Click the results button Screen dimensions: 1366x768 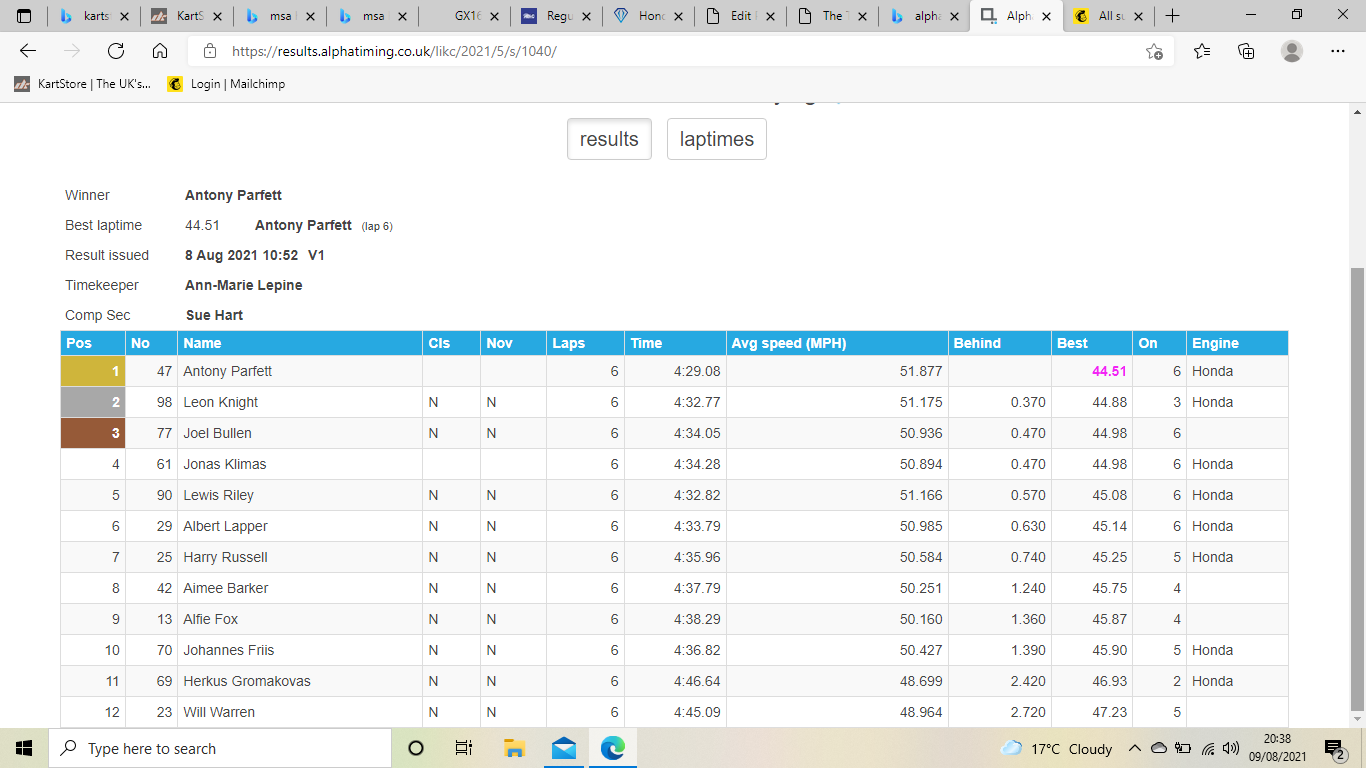tap(609, 139)
